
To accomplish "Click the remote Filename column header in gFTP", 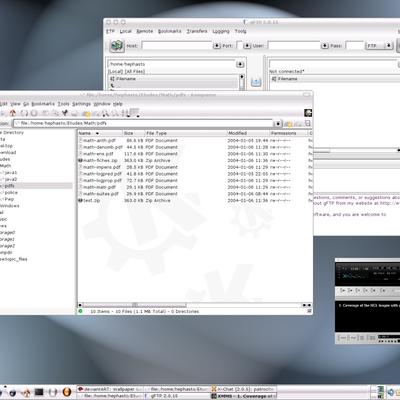I will tap(335, 79).
